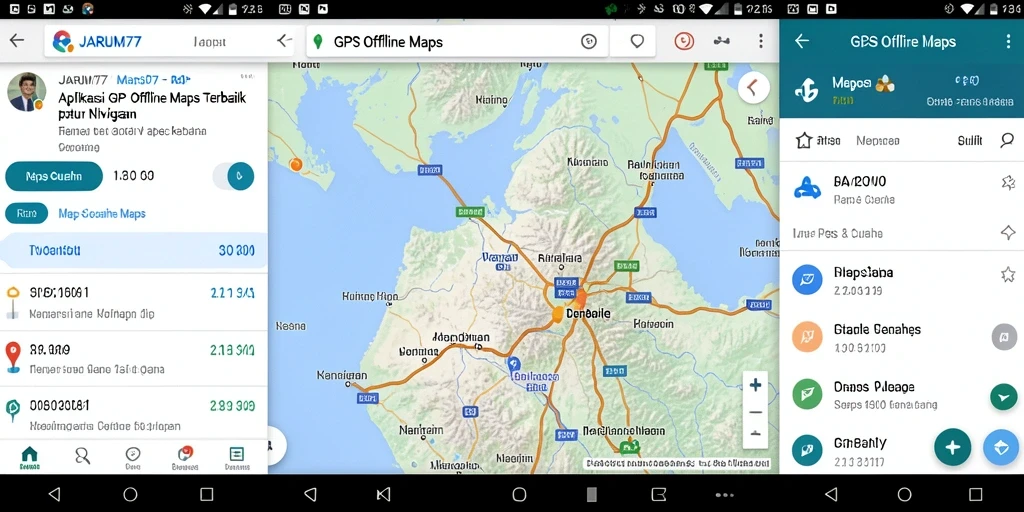This screenshot has height=512, width=1024.
Task: Tap the anchor logo in teal header
Action: tap(807, 91)
